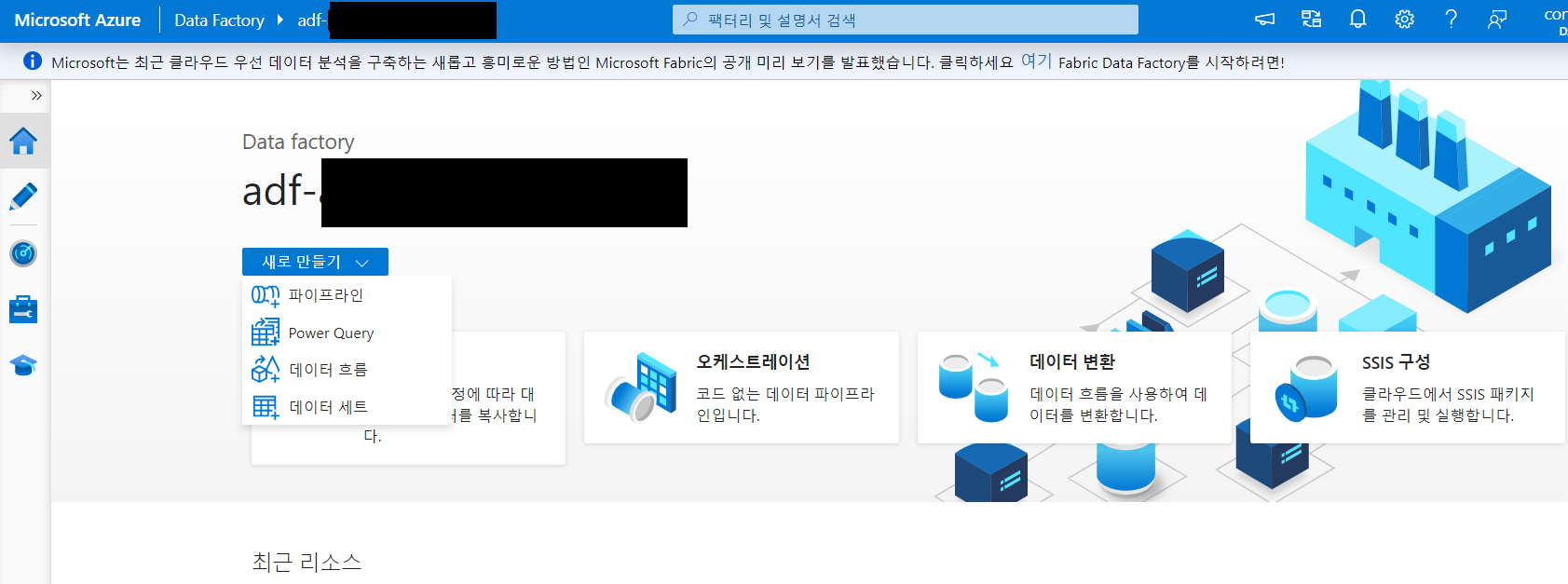The height and width of the screenshot is (584, 1568).
Task: Click the pipeline icon in menu
Action: coord(266,295)
